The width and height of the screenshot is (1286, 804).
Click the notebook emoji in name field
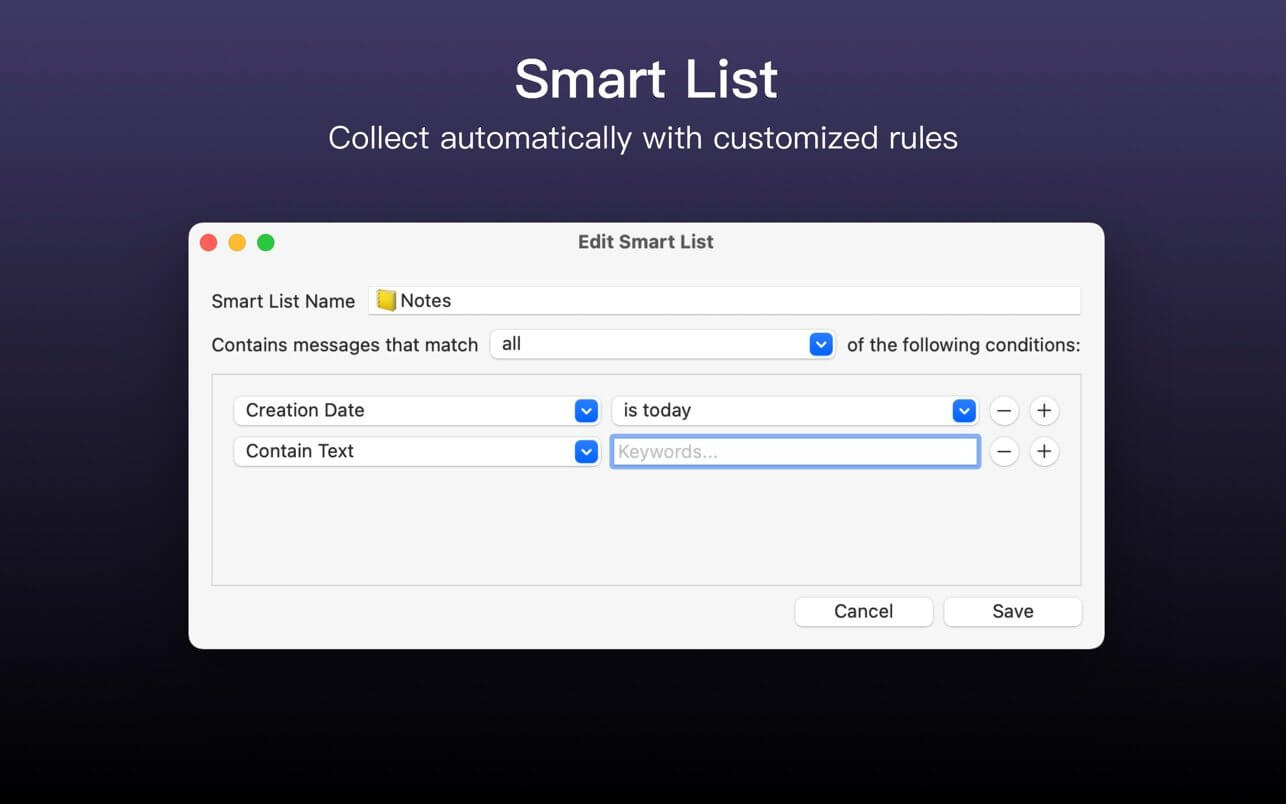tap(386, 301)
